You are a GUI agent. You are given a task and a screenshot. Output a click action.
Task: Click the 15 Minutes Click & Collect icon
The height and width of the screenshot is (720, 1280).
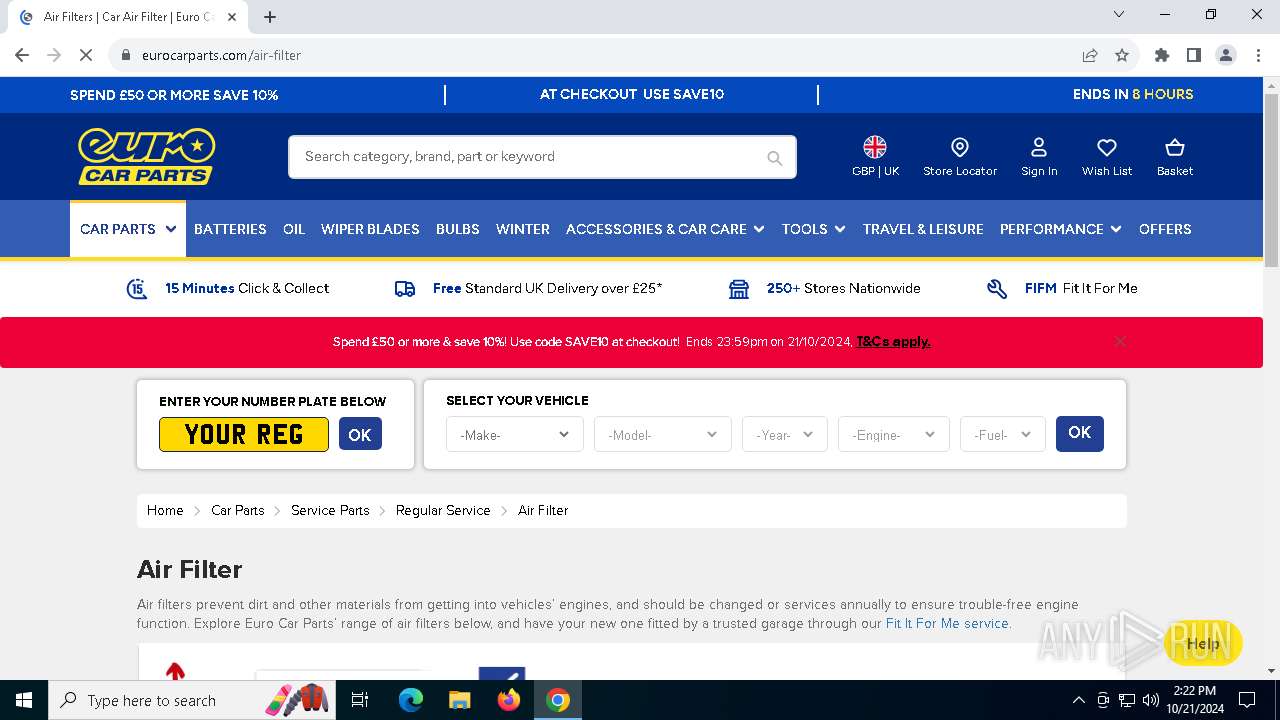point(137,289)
